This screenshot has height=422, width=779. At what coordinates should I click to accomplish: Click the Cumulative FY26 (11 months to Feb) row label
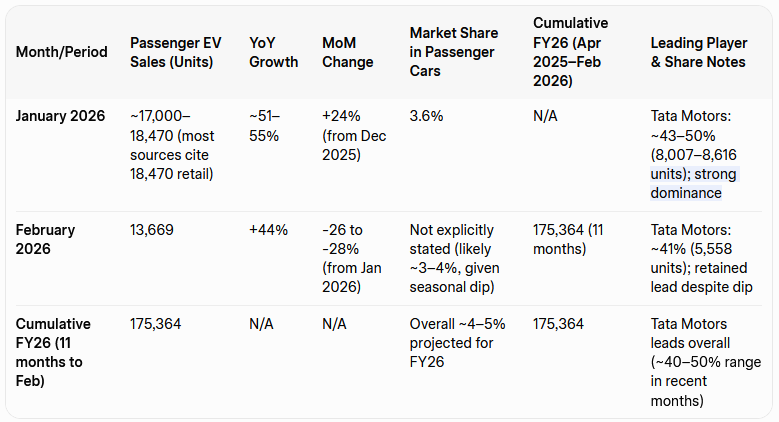tap(53, 352)
